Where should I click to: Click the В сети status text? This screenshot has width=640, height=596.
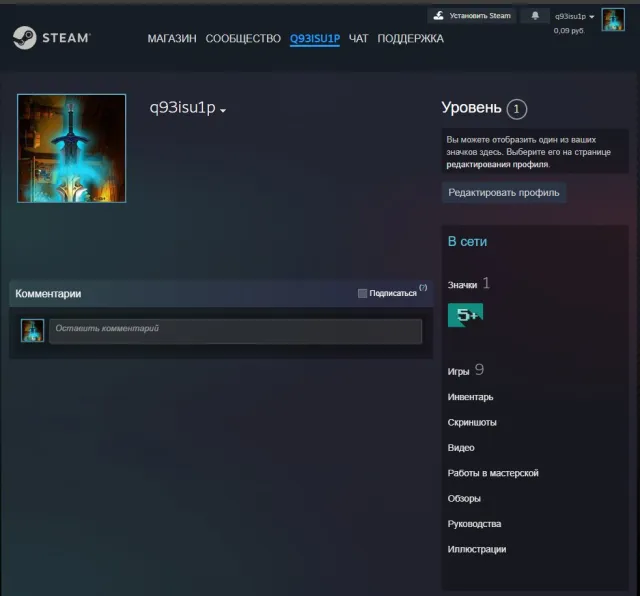click(467, 241)
